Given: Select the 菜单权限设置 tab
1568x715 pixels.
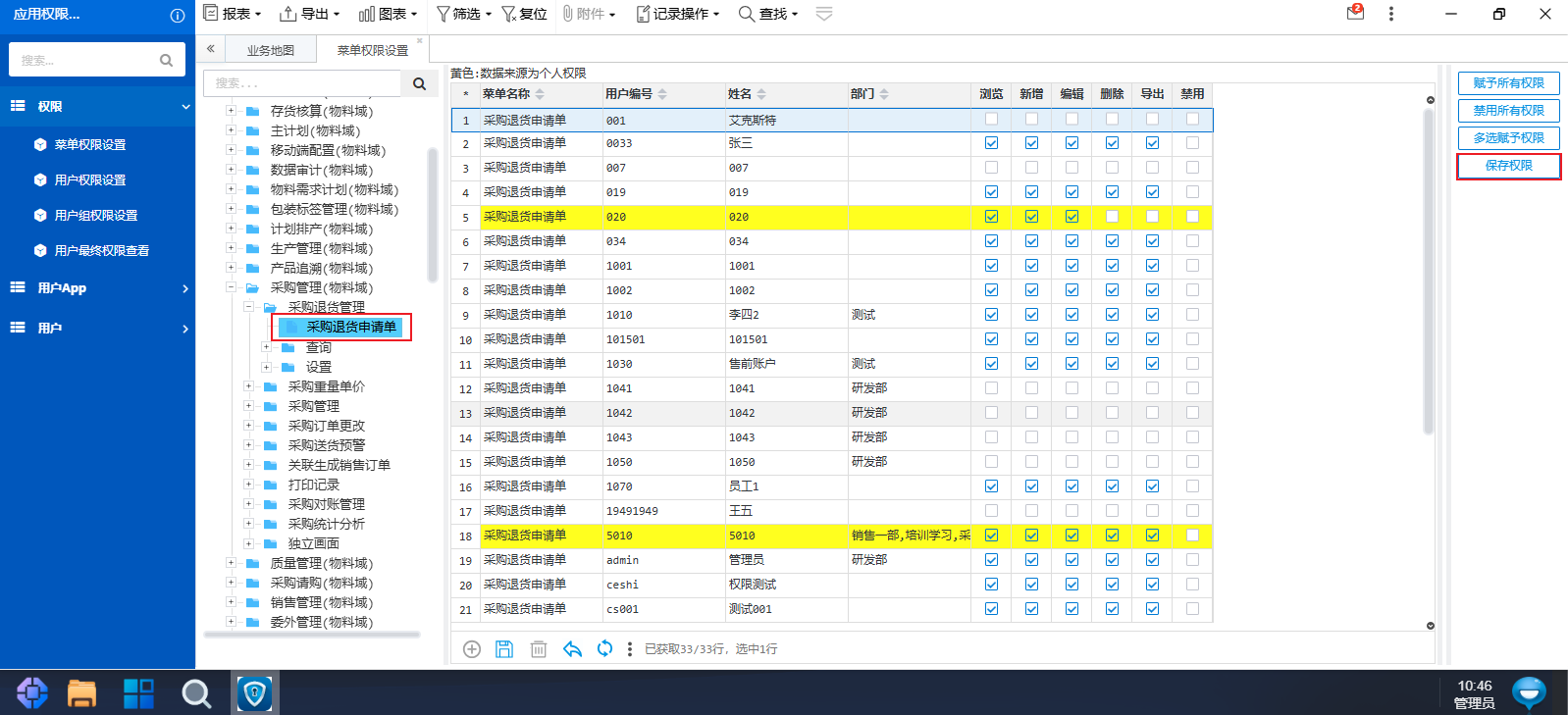Looking at the screenshot, I should (373, 50).
